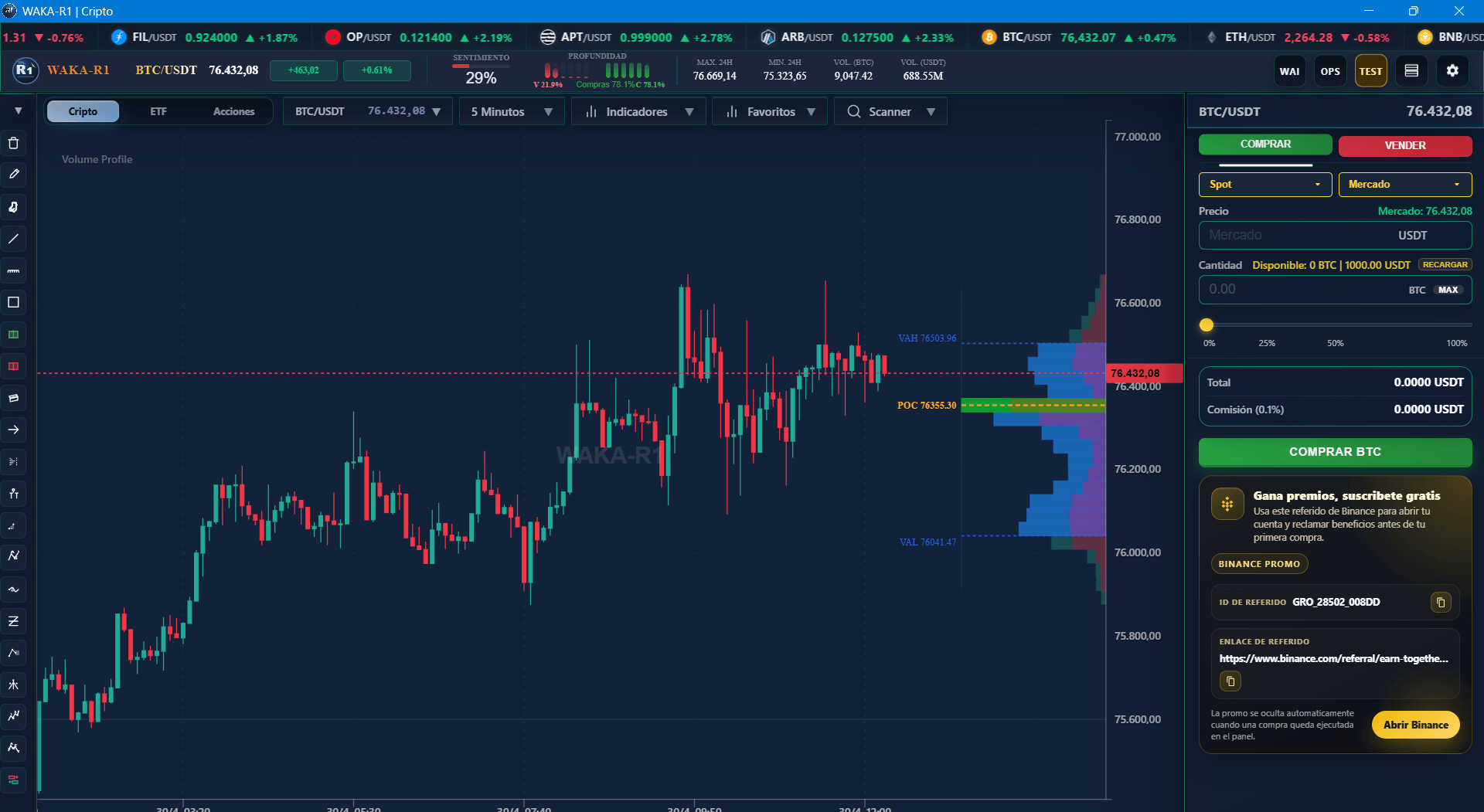Click the OP/USDT ticker in top bar
This screenshot has height=812, width=1484.
point(418,37)
